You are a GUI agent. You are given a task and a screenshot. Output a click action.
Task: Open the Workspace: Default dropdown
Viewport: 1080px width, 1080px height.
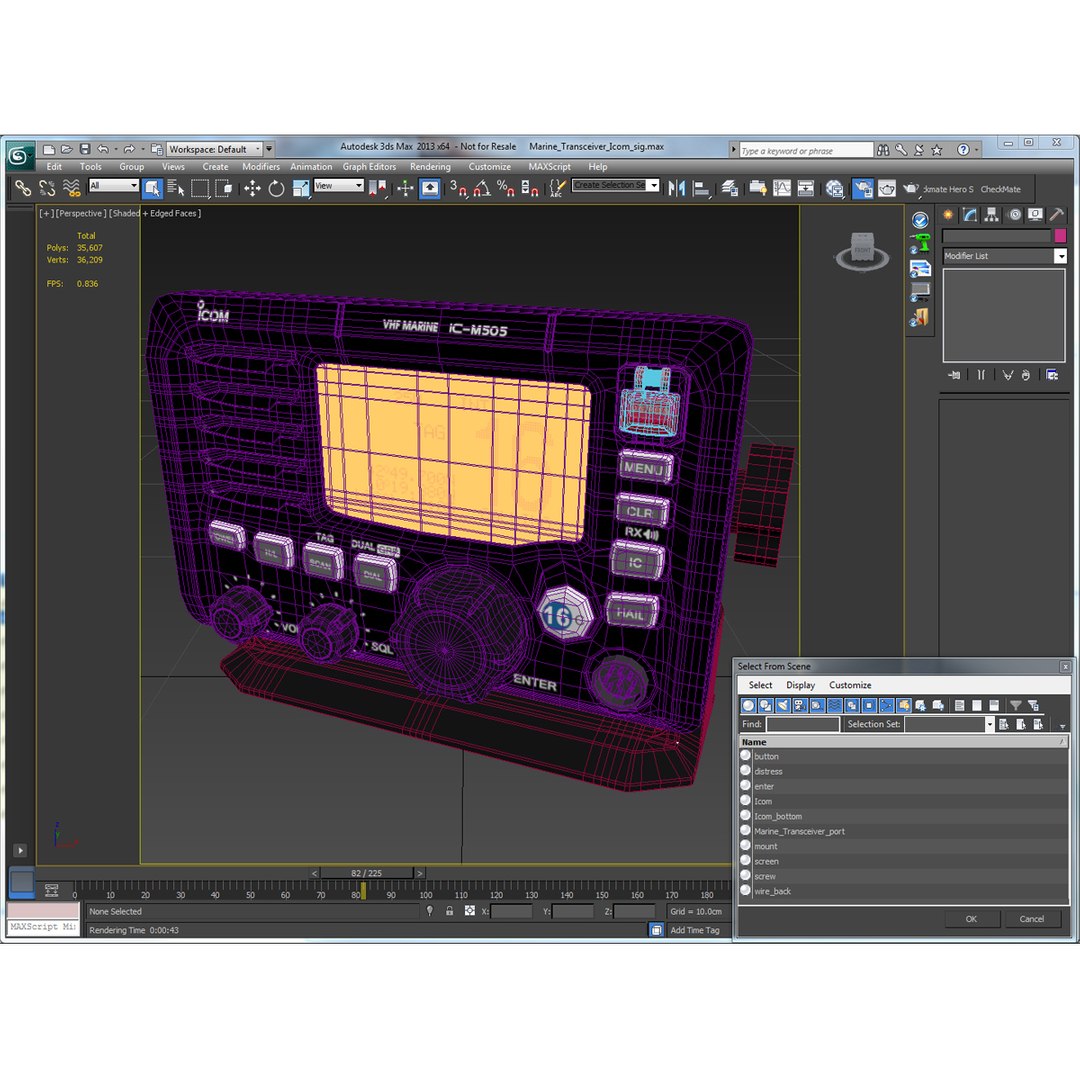[x=215, y=149]
